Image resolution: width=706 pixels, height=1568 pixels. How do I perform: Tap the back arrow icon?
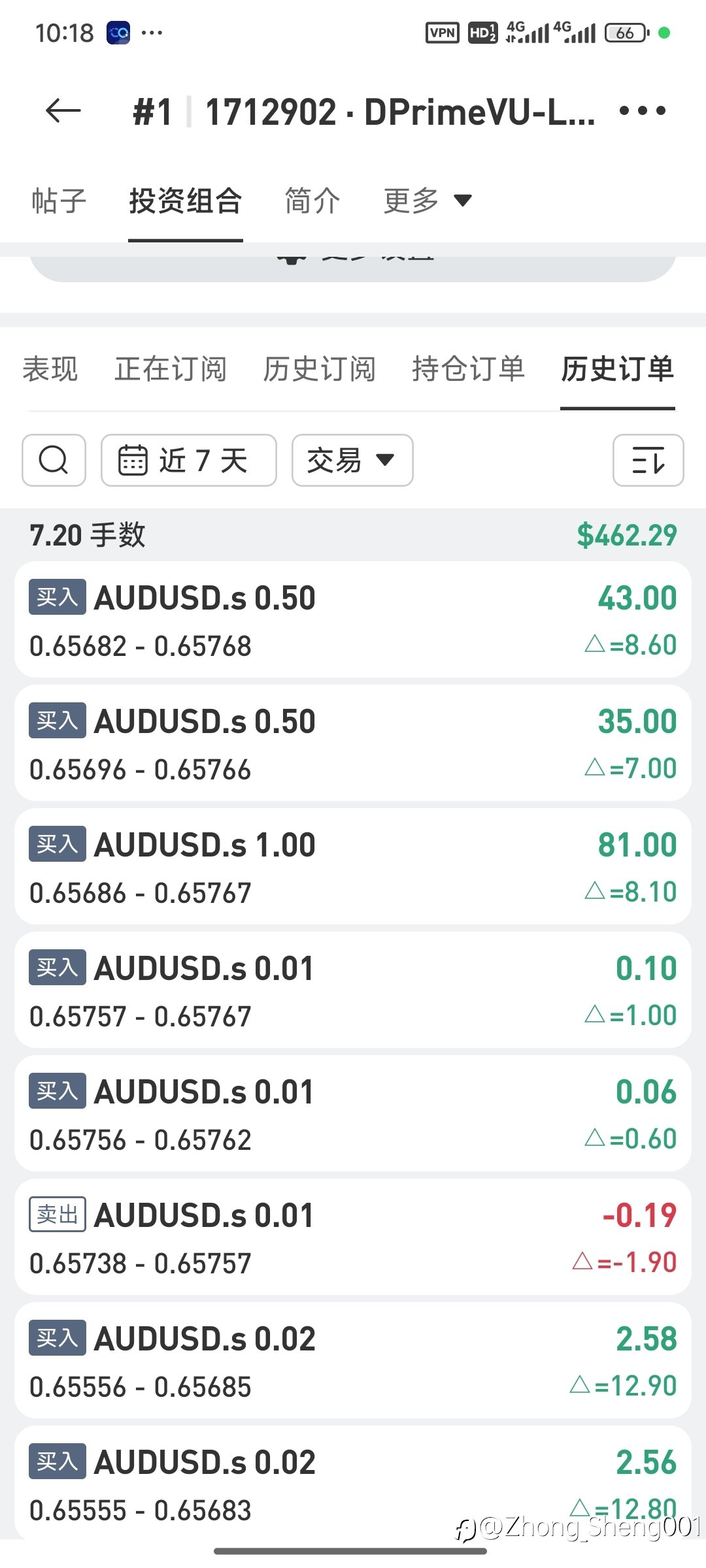tap(63, 111)
